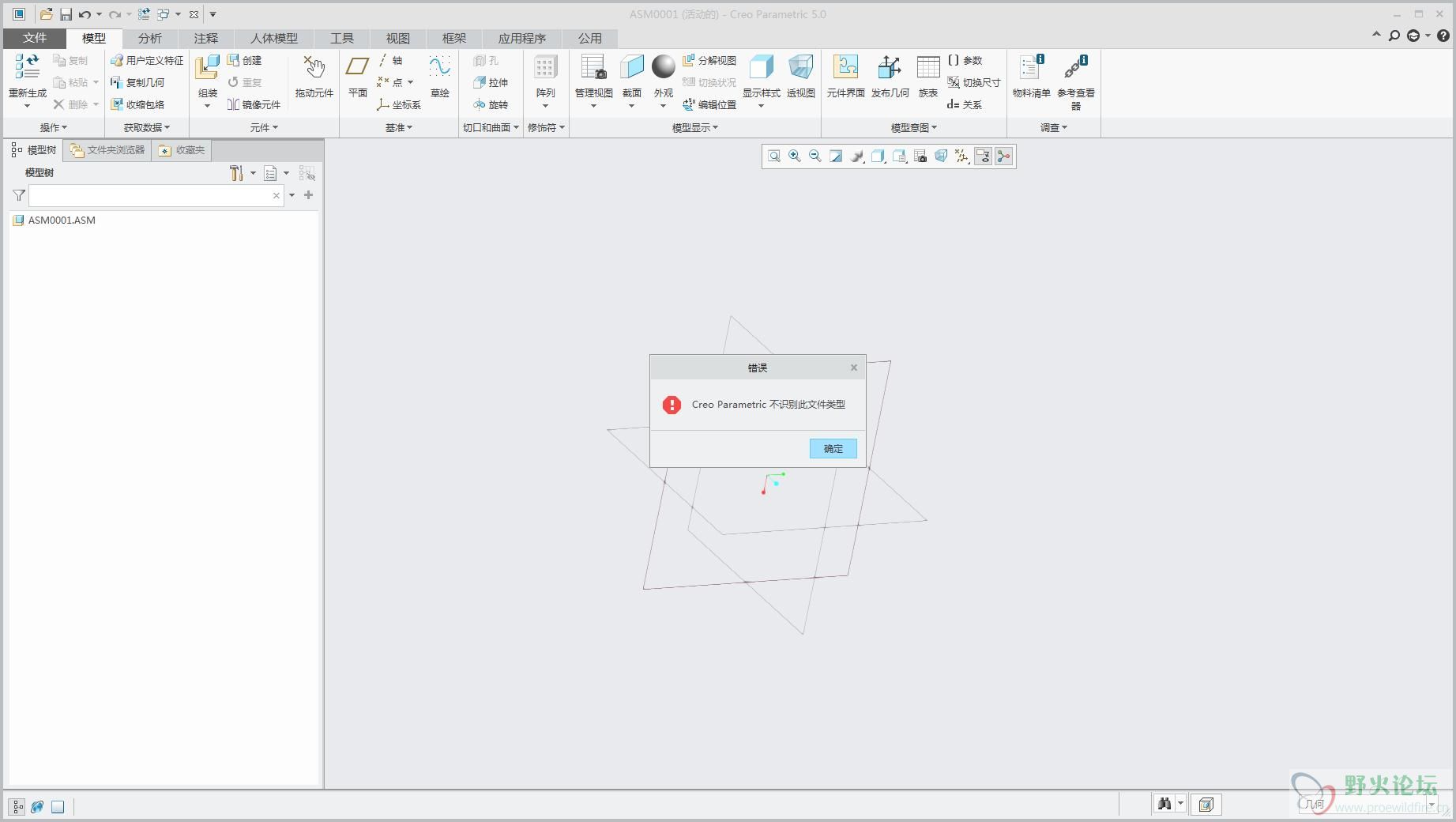Viewport: 1456px width, 822px height.
Task: Select ASM0001.ASM in the model tree
Action: [62, 221]
